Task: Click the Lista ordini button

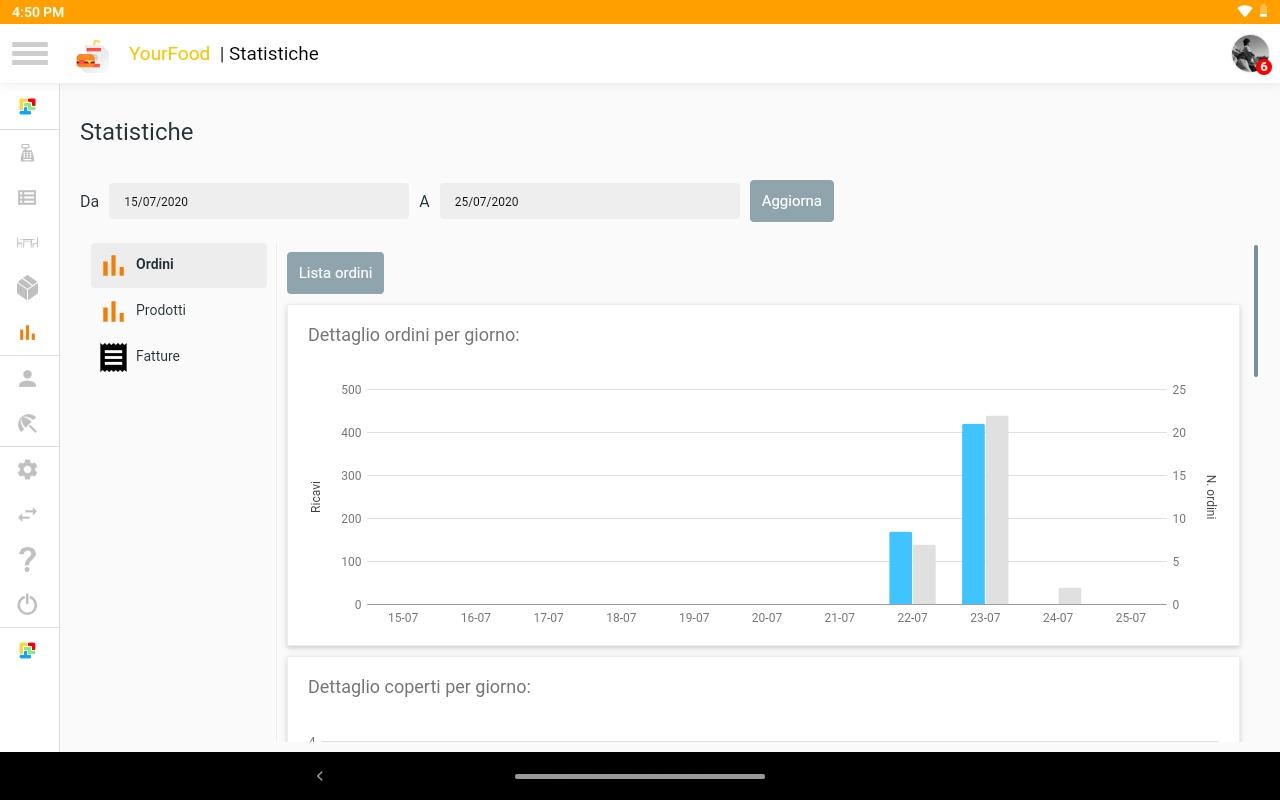Action: pos(335,273)
